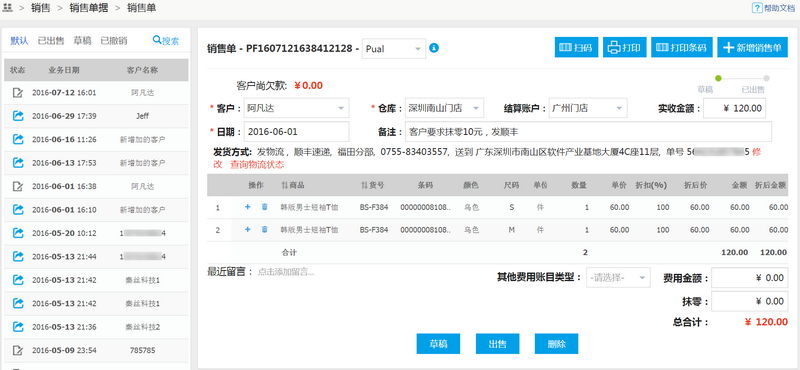Switch to the 已撤销 tab
The width and height of the screenshot is (800, 370).
click(x=114, y=41)
